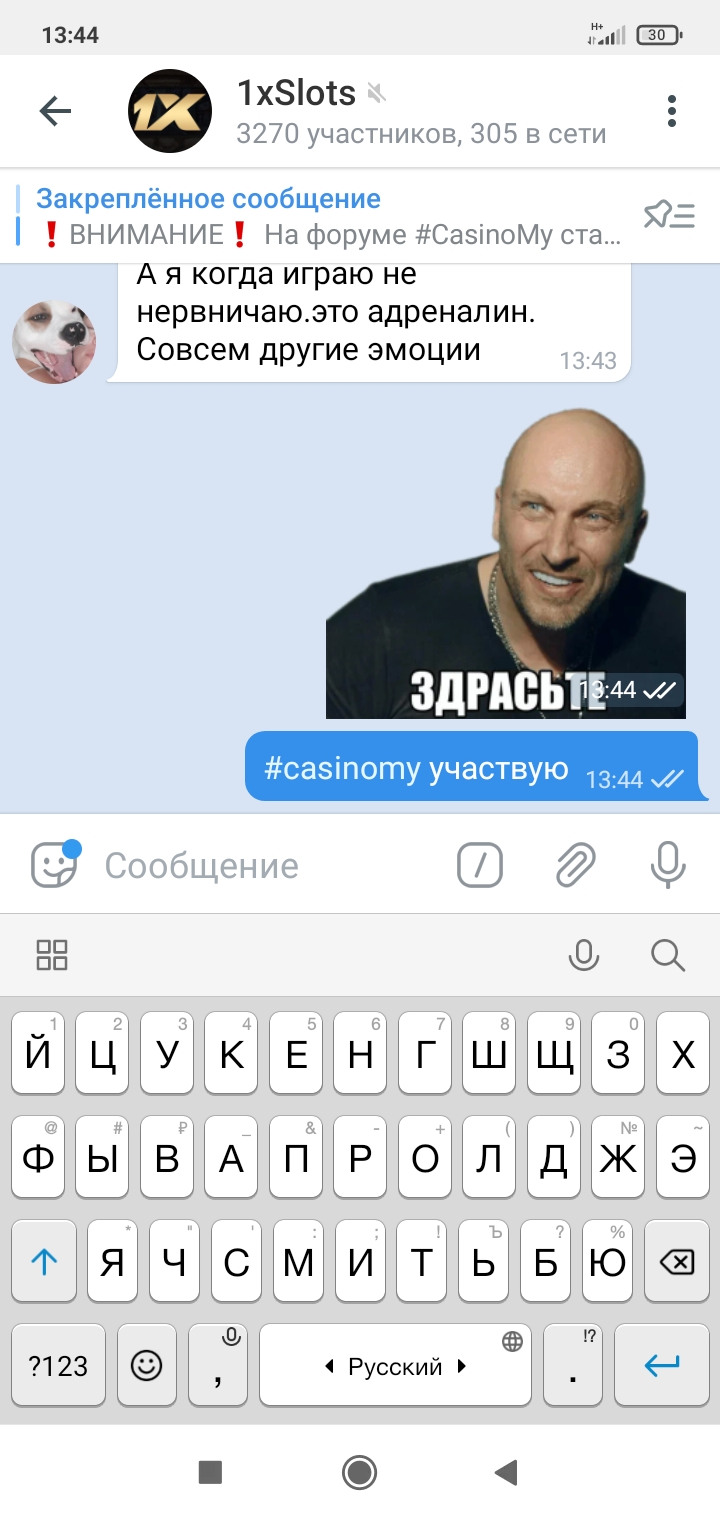Tap the bot commands slash icon
Viewport: 720px width, 1520px height.
pyautogui.click(x=480, y=865)
